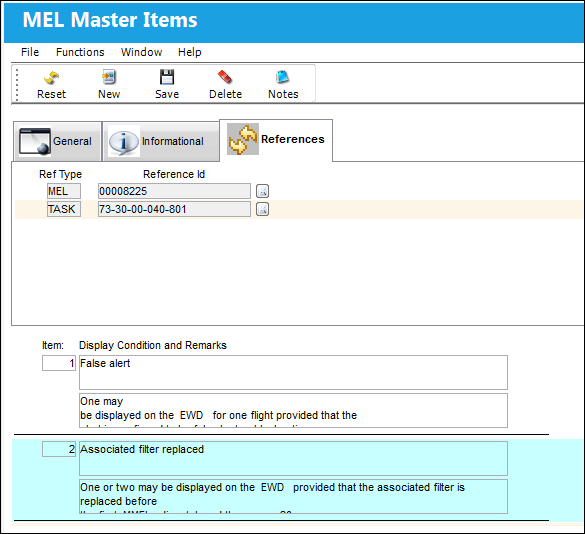Click the Informational tab info icon
The height and width of the screenshot is (534, 585).
(123, 142)
